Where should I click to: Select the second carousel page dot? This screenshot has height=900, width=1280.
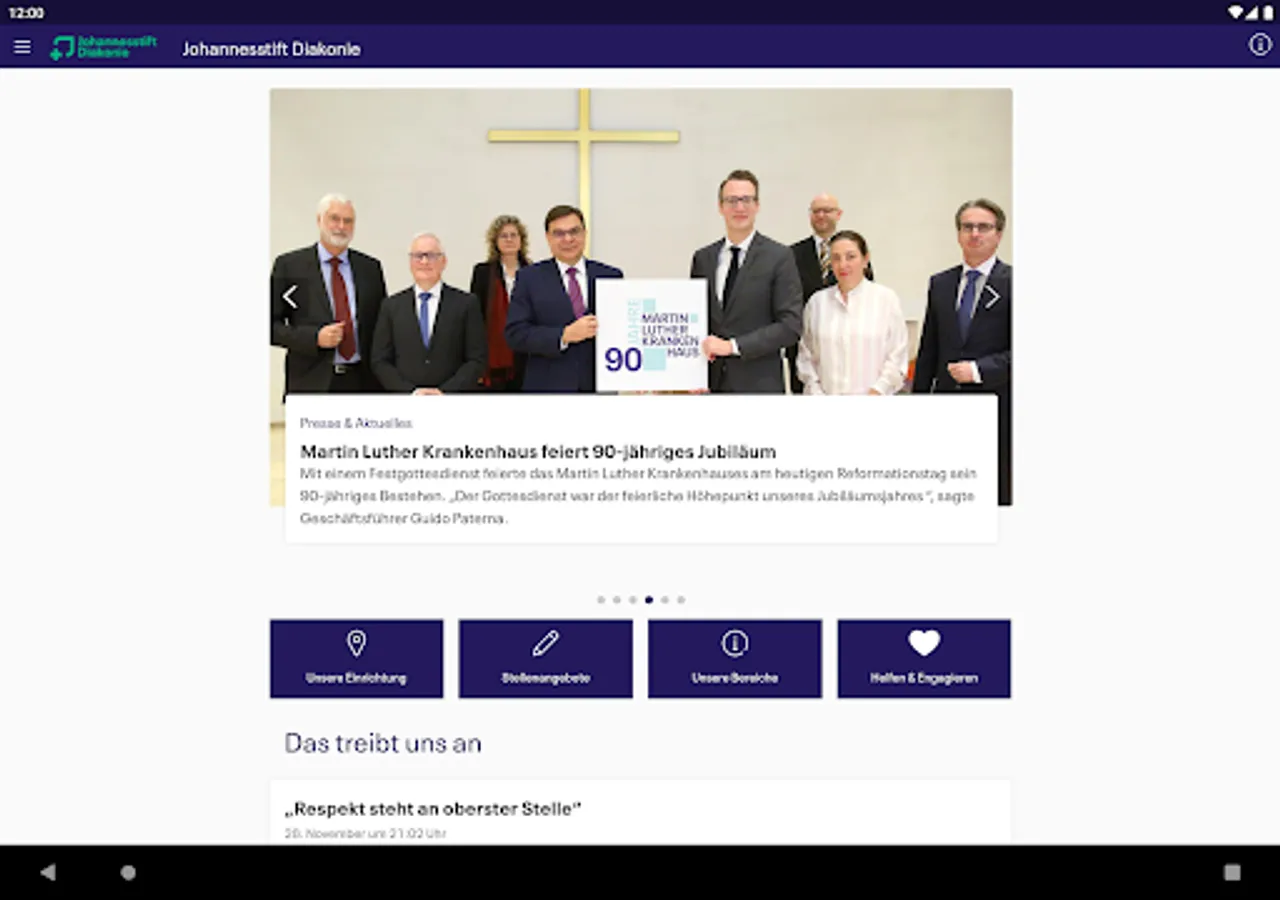point(617,600)
